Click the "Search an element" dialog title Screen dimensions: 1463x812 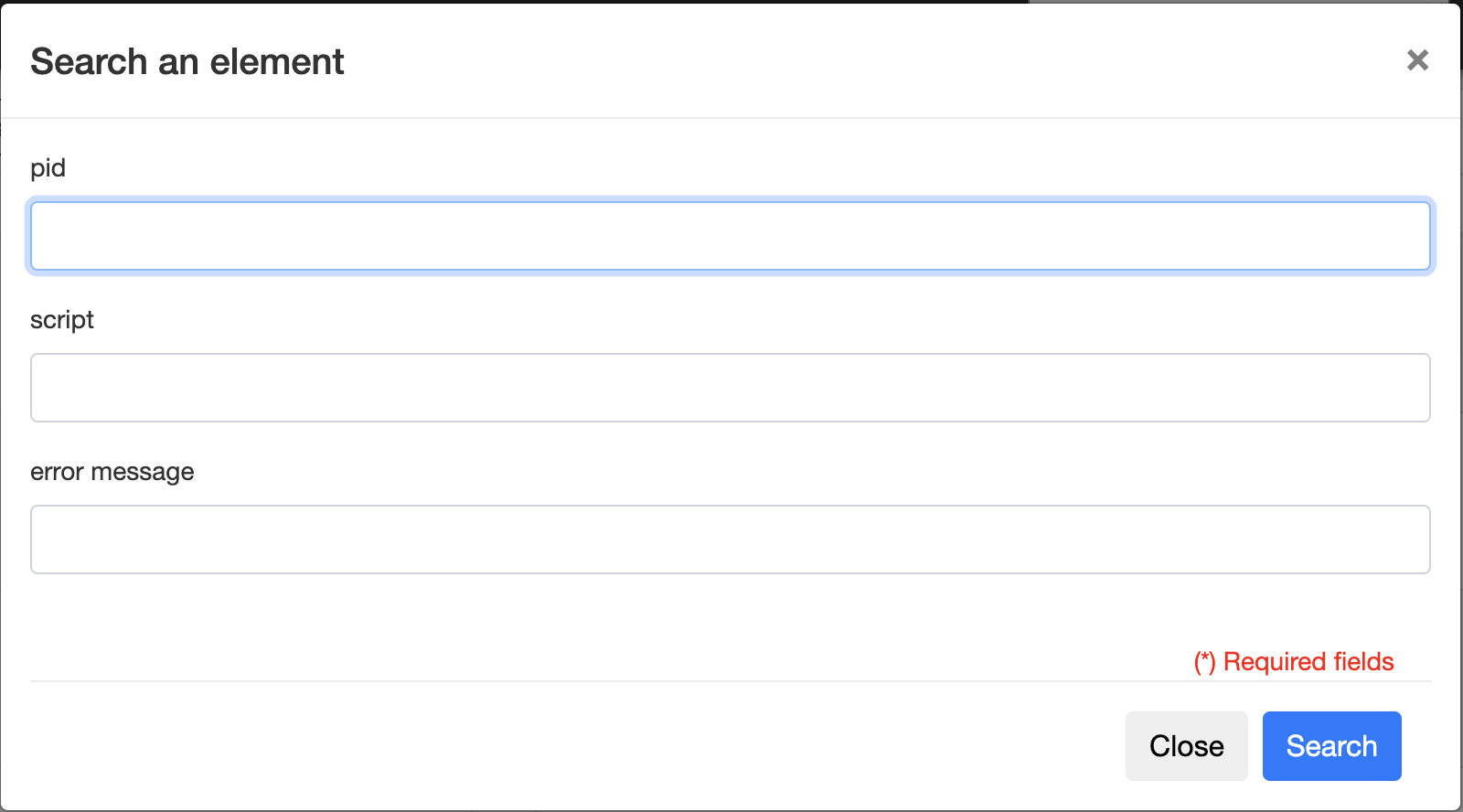pos(187,62)
